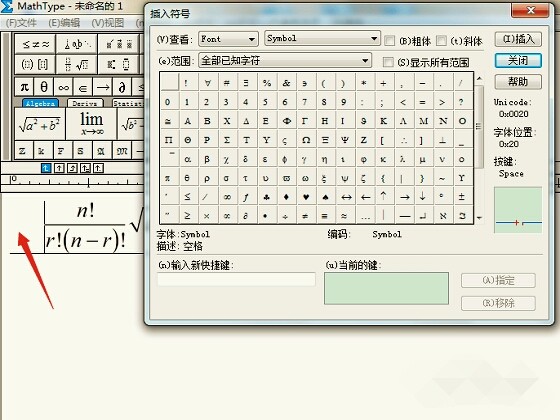
Task: Switch to the Algebra tab
Action: [x=40, y=103]
